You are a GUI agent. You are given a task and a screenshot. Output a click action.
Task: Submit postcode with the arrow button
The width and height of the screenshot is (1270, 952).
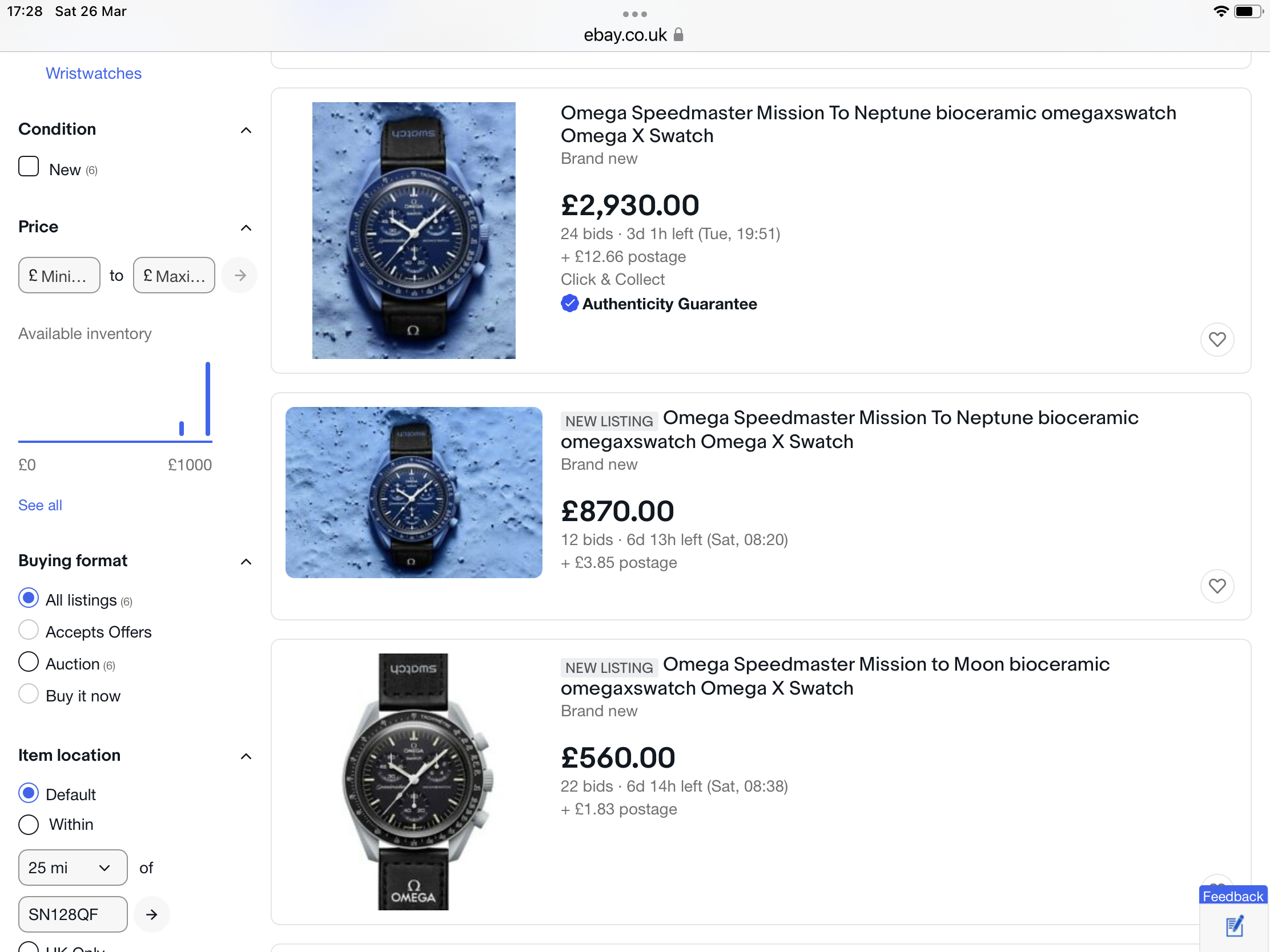tap(151, 914)
